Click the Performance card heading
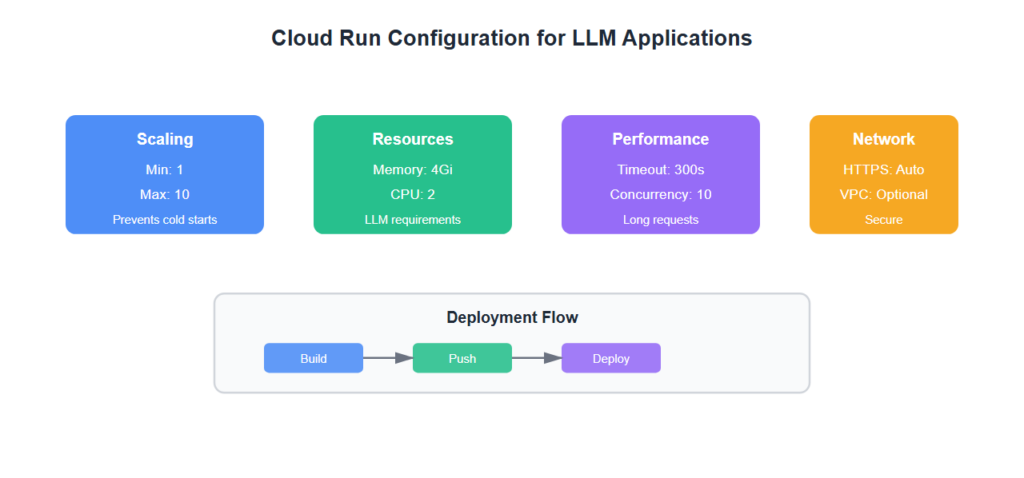Image resolution: width=1024 pixels, height=478 pixels. coord(660,140)
